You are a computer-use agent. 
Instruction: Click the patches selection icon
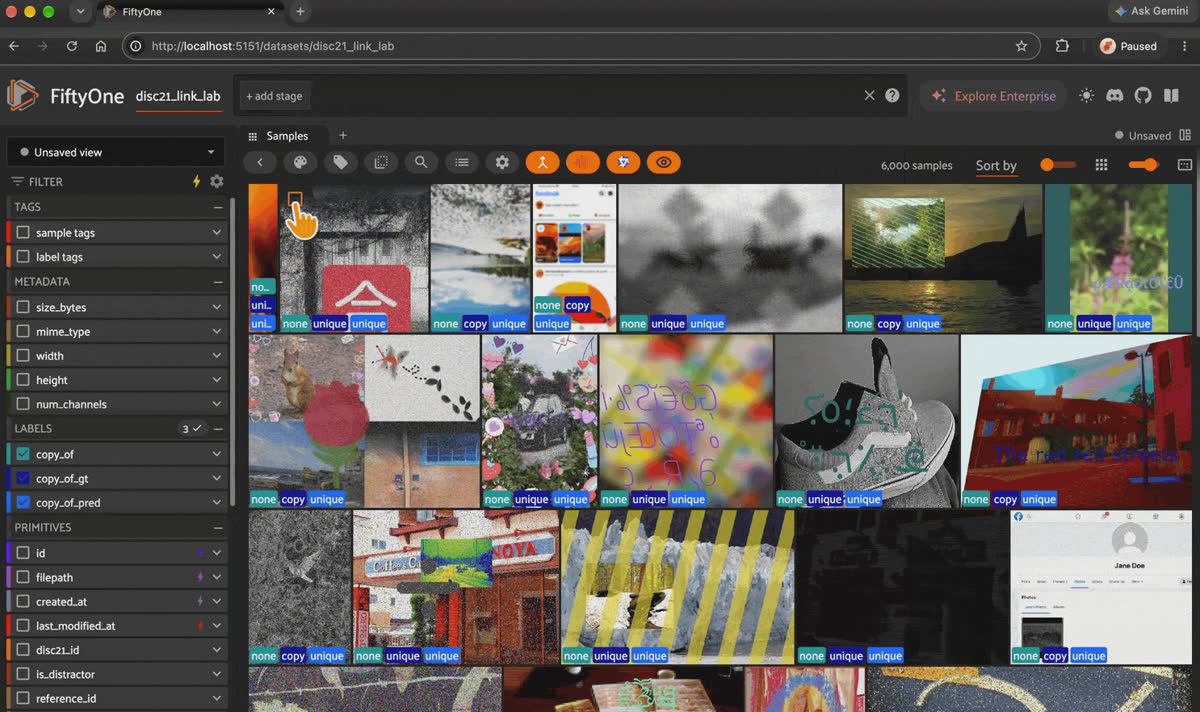(x=381, y=163)
